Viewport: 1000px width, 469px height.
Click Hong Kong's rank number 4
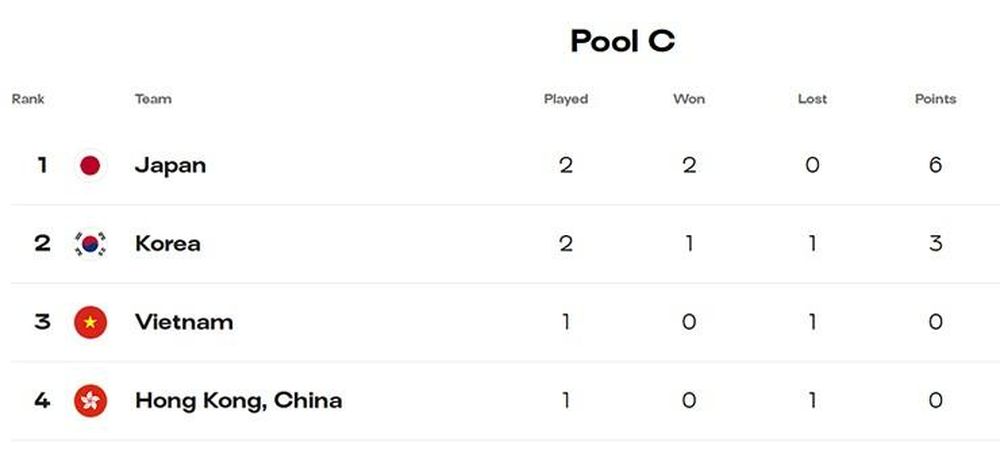tap(42, 401)
